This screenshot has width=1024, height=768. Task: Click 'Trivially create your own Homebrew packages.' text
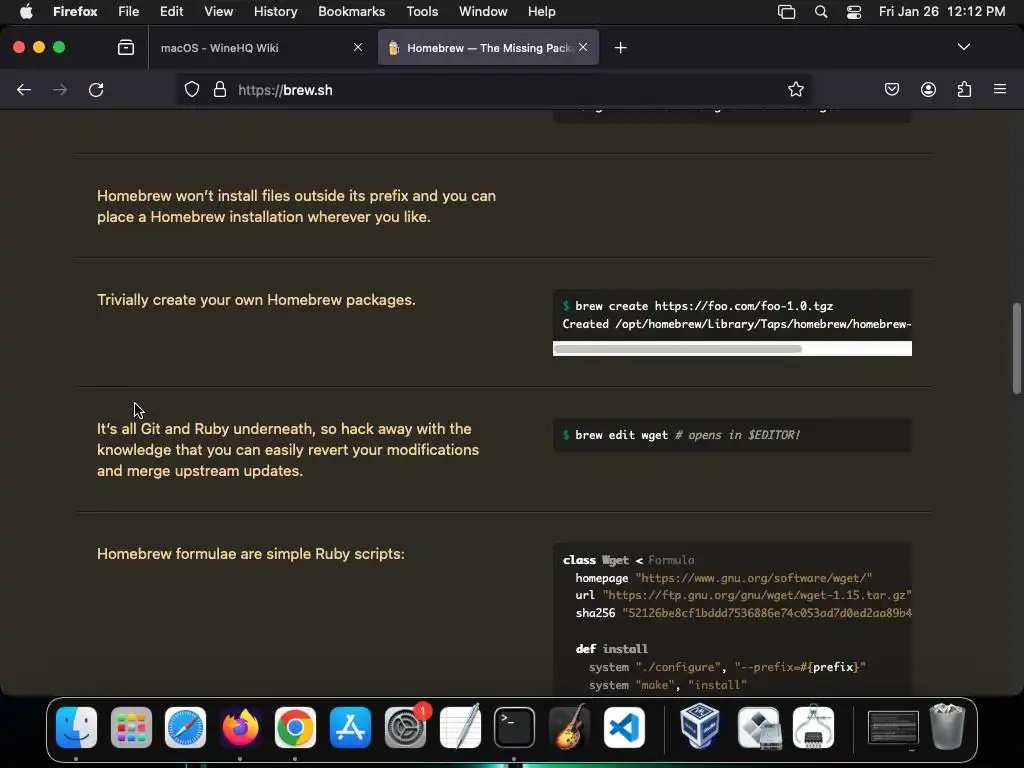[x=256, y=300]
